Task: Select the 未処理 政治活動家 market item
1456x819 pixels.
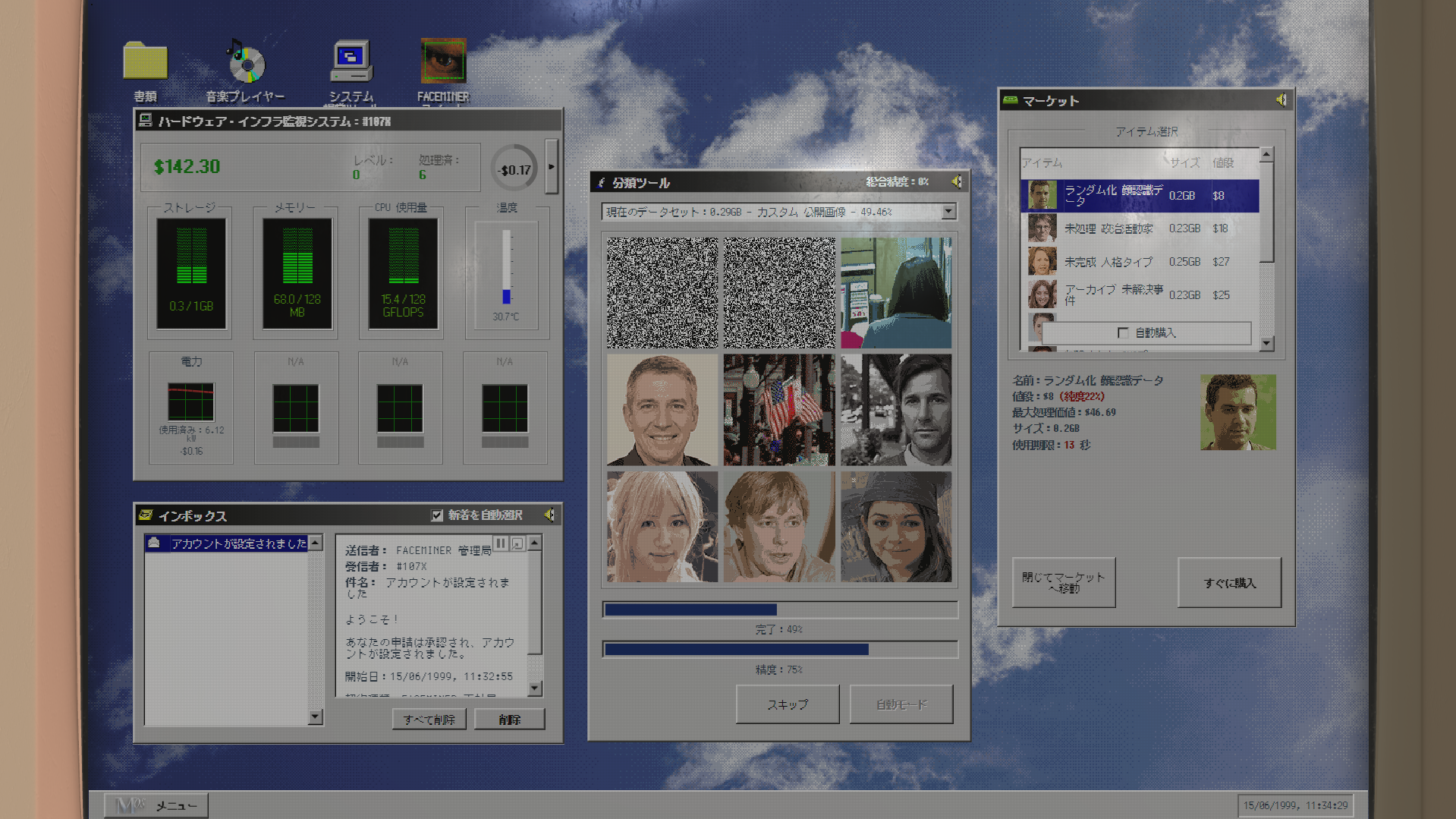Action: [1140, 228]
